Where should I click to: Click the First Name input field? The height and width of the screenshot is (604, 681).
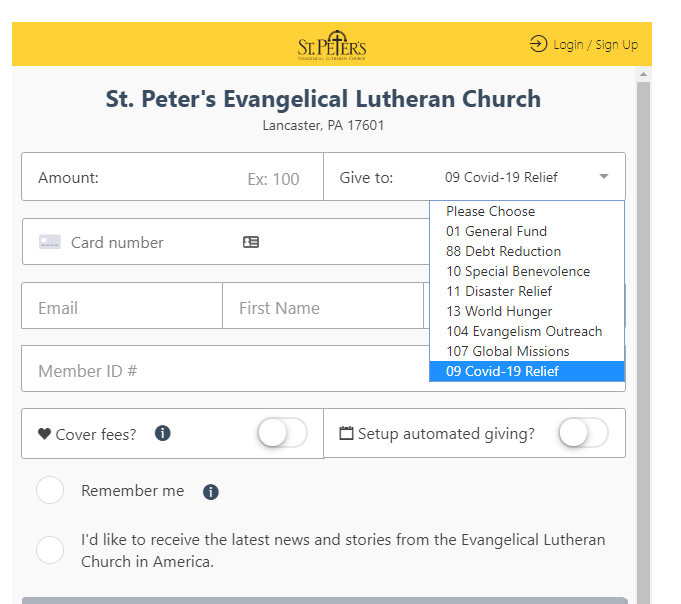coord(323,306)
